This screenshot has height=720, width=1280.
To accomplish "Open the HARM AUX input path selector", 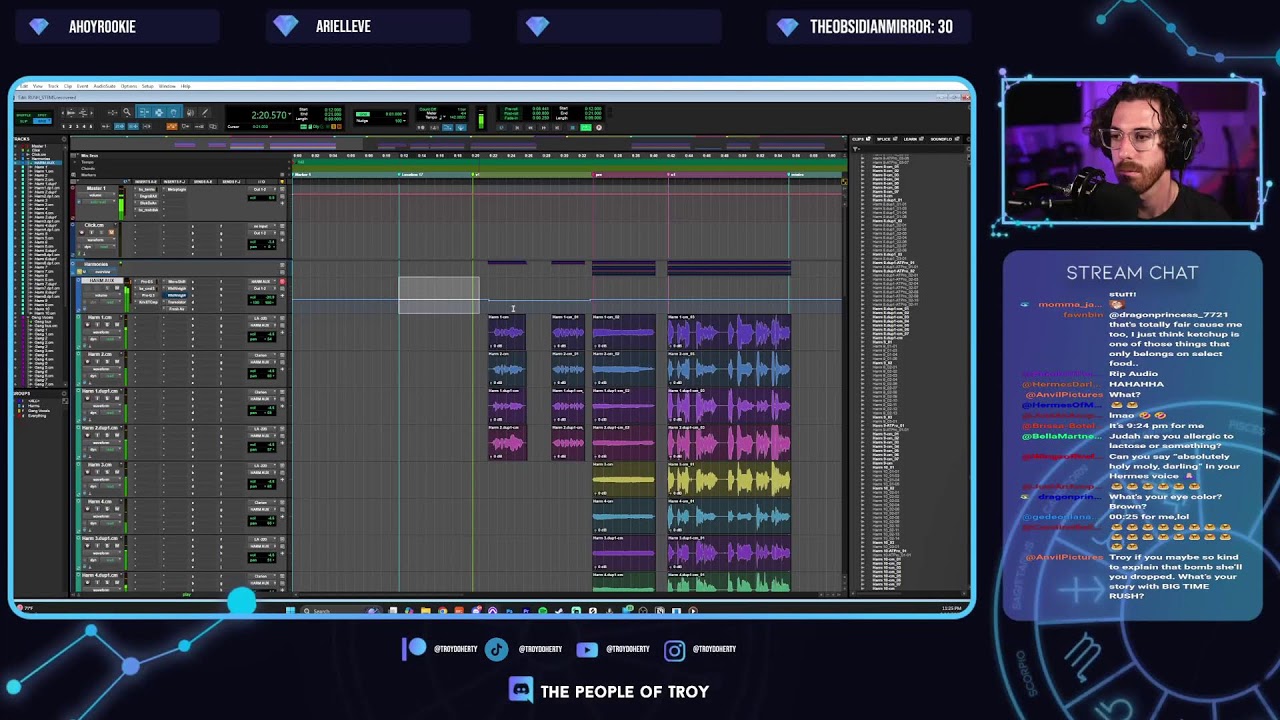I will [x=260, y=282].
